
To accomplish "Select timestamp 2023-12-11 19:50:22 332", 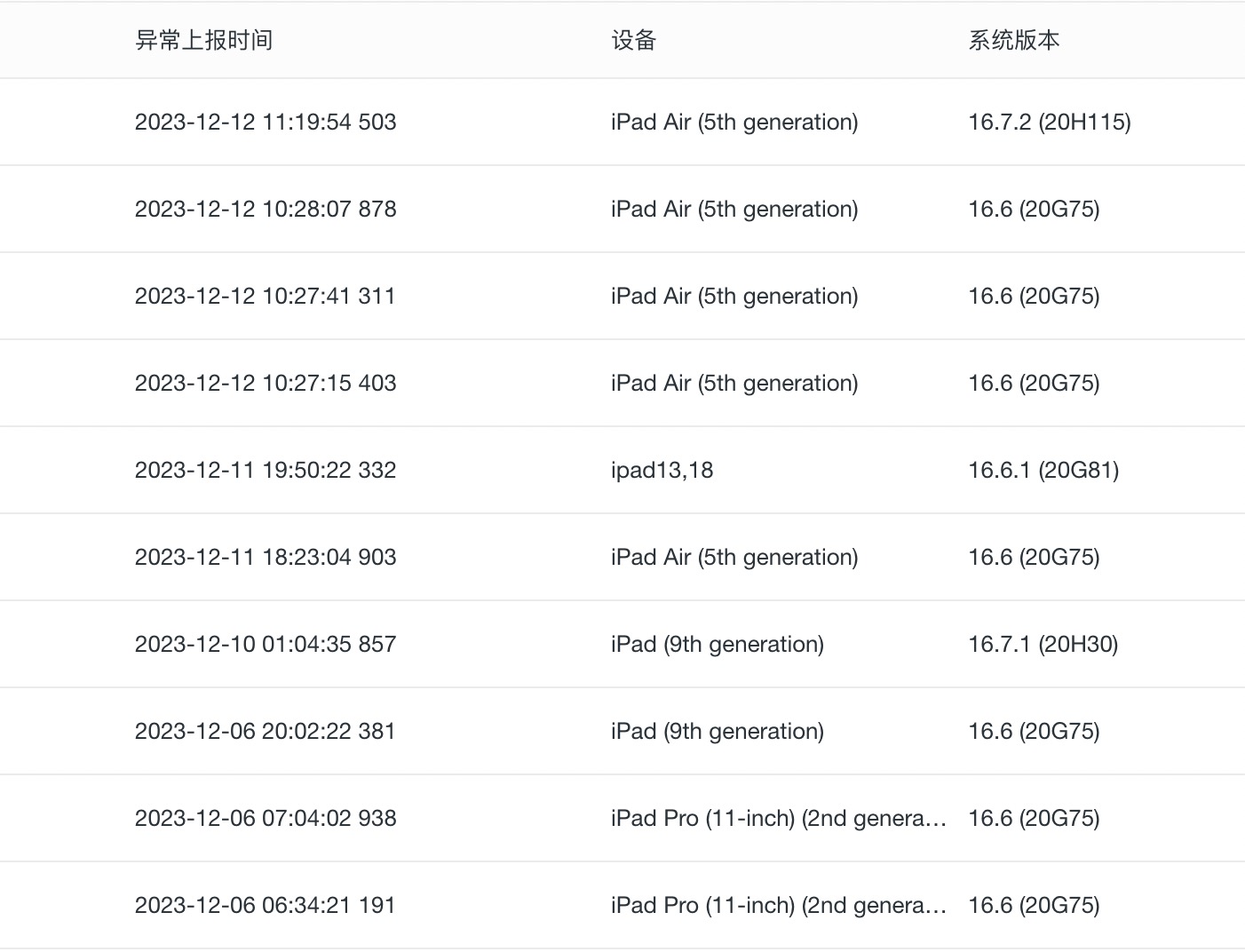I will tap(266, 470).
